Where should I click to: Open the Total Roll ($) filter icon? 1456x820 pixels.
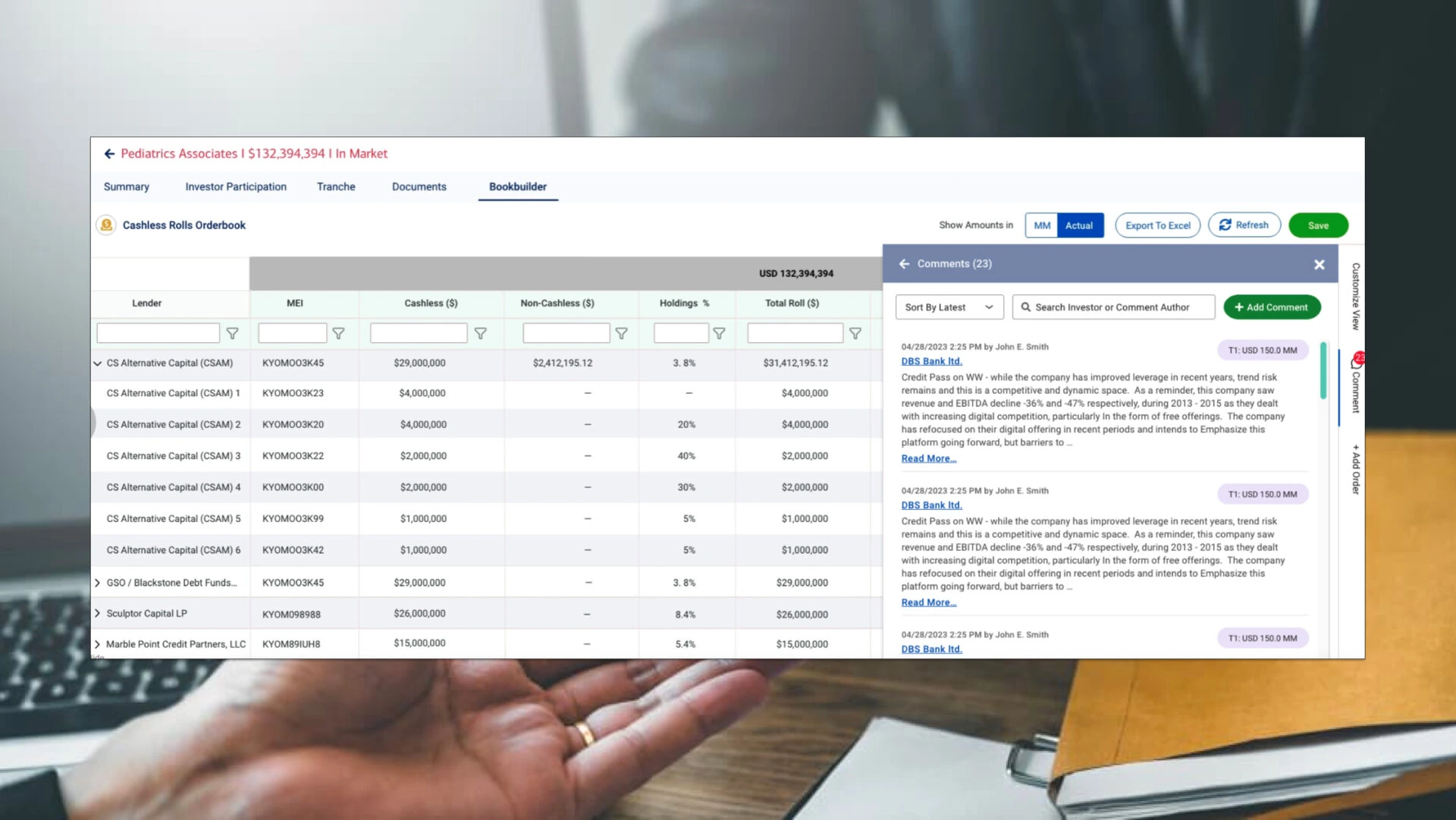click(x=855, y=334)
